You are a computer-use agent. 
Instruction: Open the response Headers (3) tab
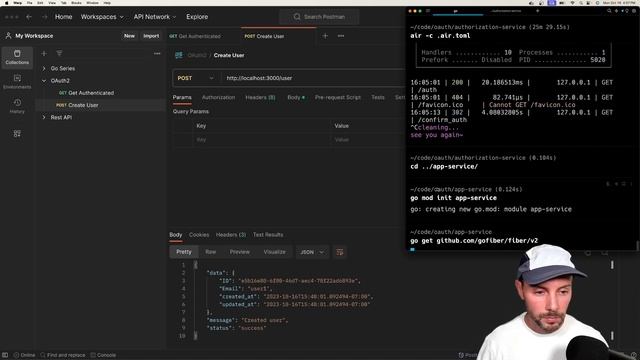(231, 235)
